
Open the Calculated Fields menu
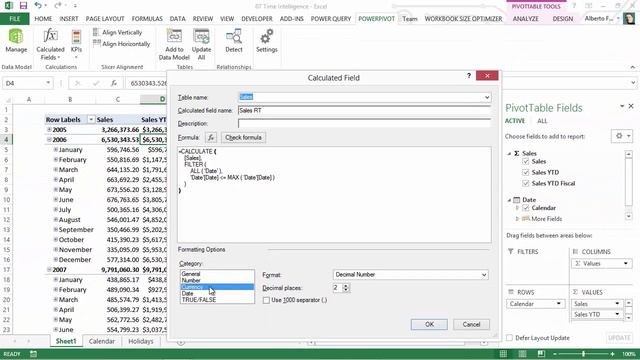coord(50,44)
